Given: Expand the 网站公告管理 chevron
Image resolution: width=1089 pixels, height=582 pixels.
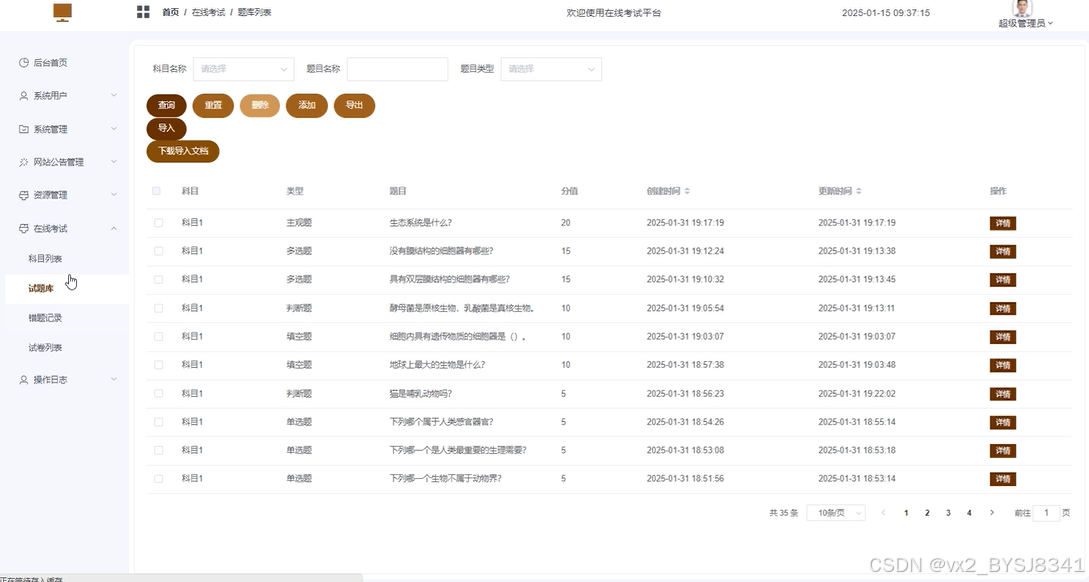Looking at the screenshot, I should (114, 162).
